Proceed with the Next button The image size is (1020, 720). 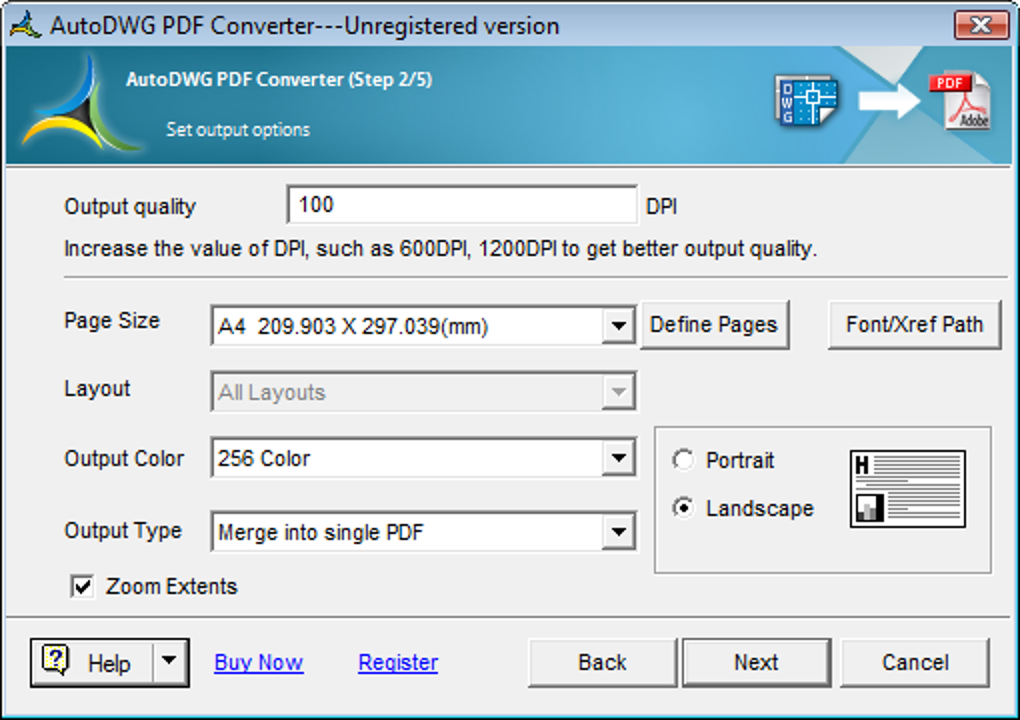[756, 662]
